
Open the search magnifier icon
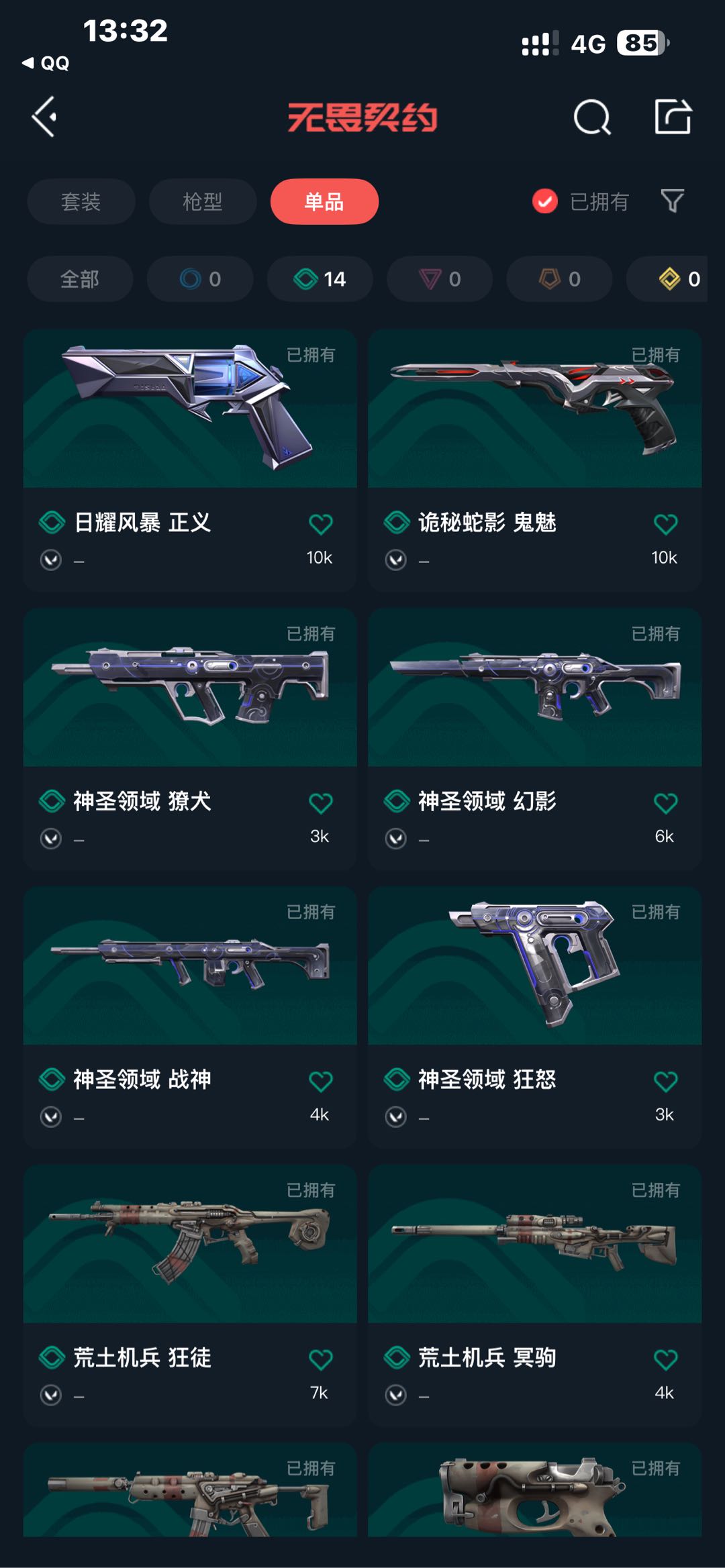592,117
